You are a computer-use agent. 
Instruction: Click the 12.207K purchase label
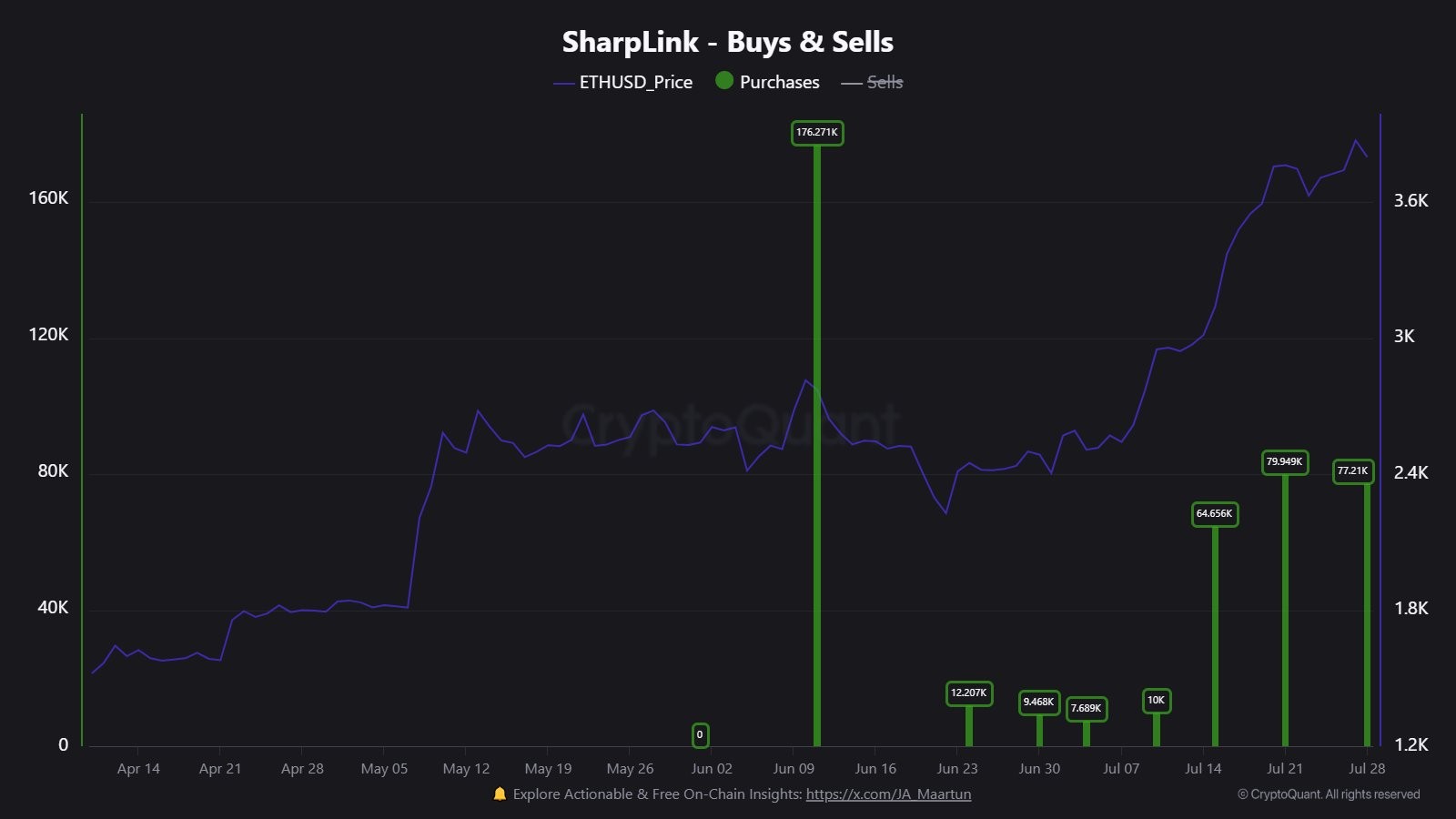(968, 693)
